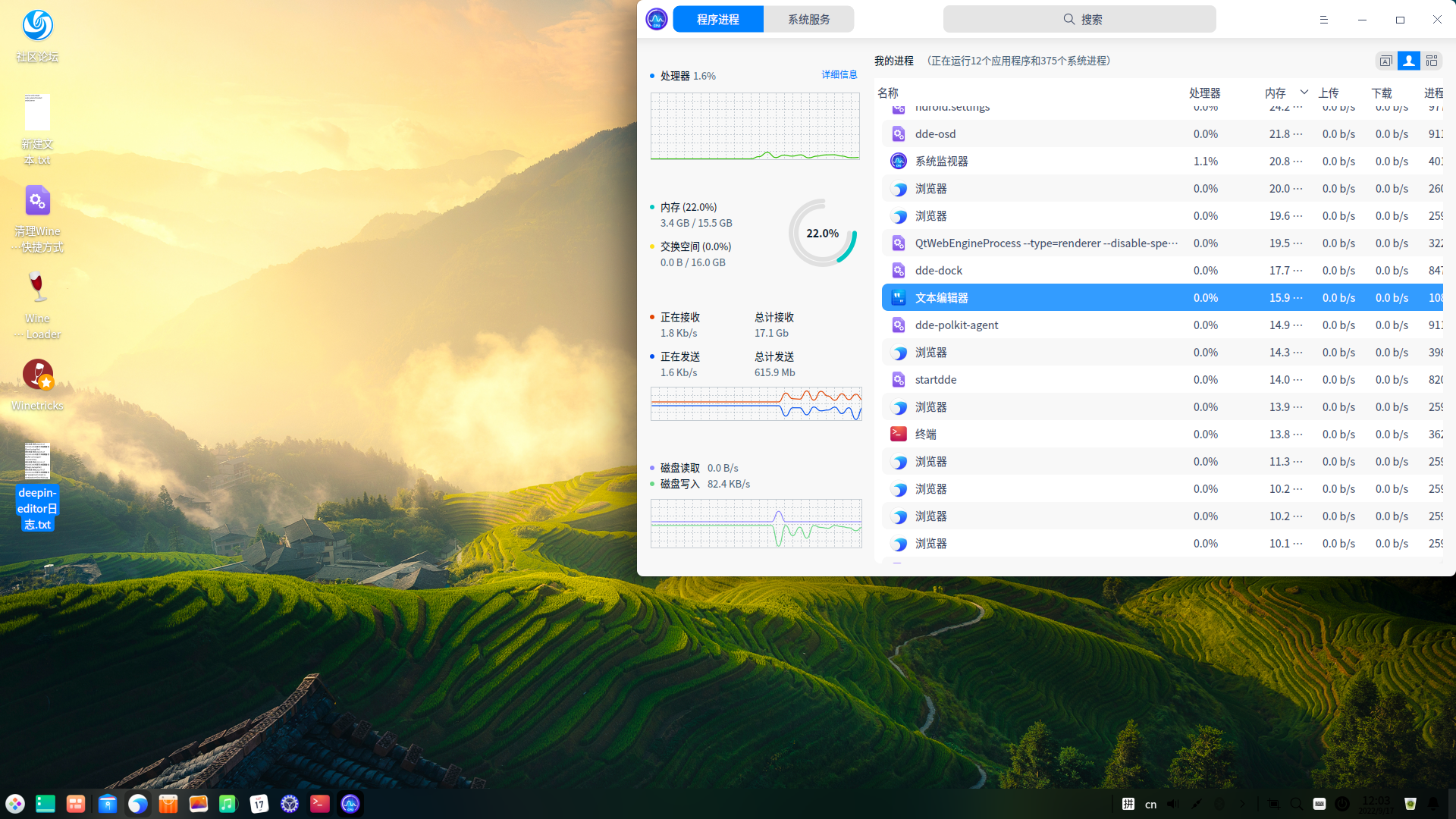Click 详细信息 link beside processor

tap(839, 74)
